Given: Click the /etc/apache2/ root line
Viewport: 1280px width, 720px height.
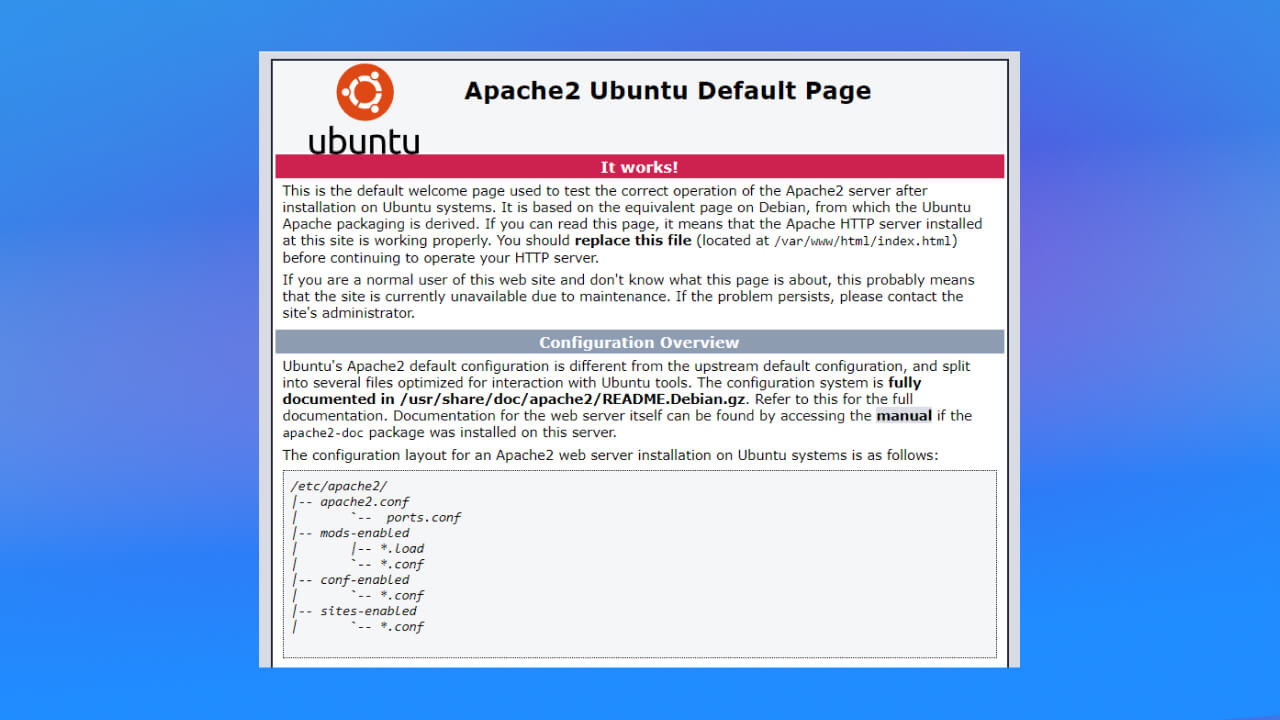Looking at the screenshot, I should tap(339, 486).
